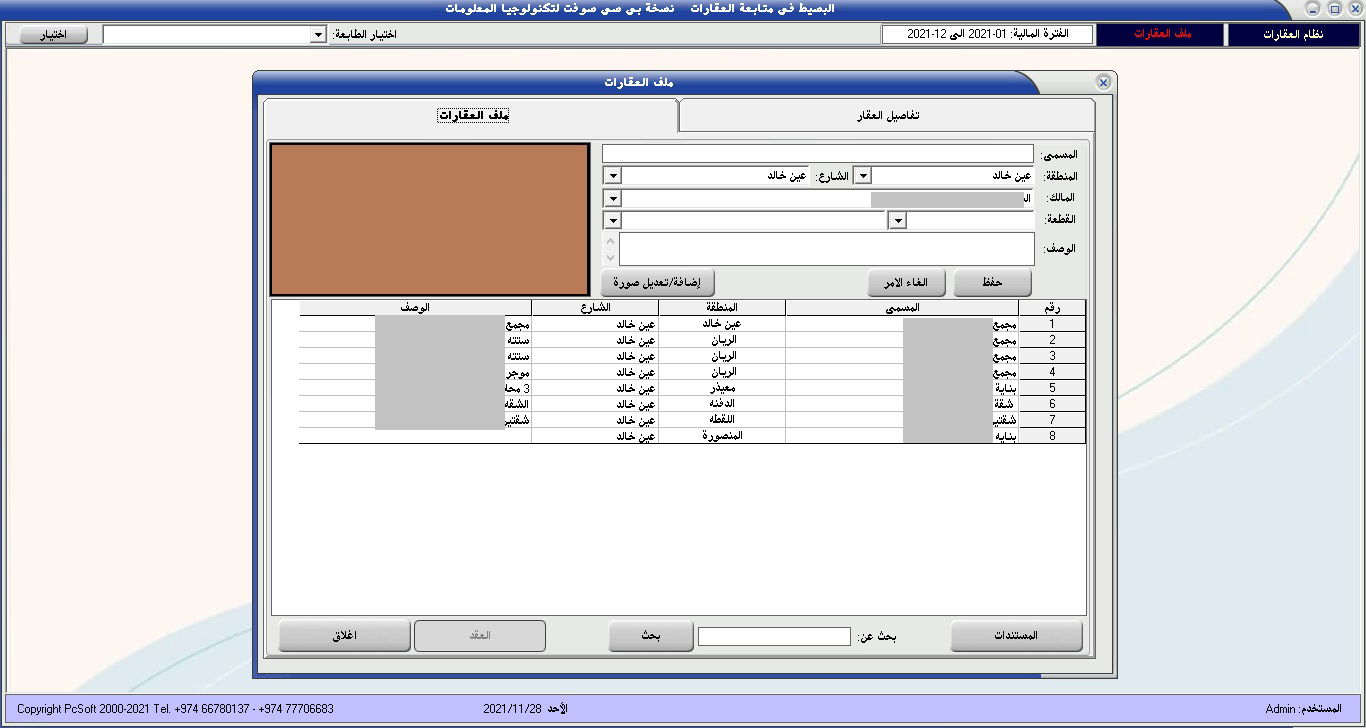Switch to the تفاصيل العقار tab
Image resolution: width=1366 pixels, height=728 pixels.
coord(887,115)
